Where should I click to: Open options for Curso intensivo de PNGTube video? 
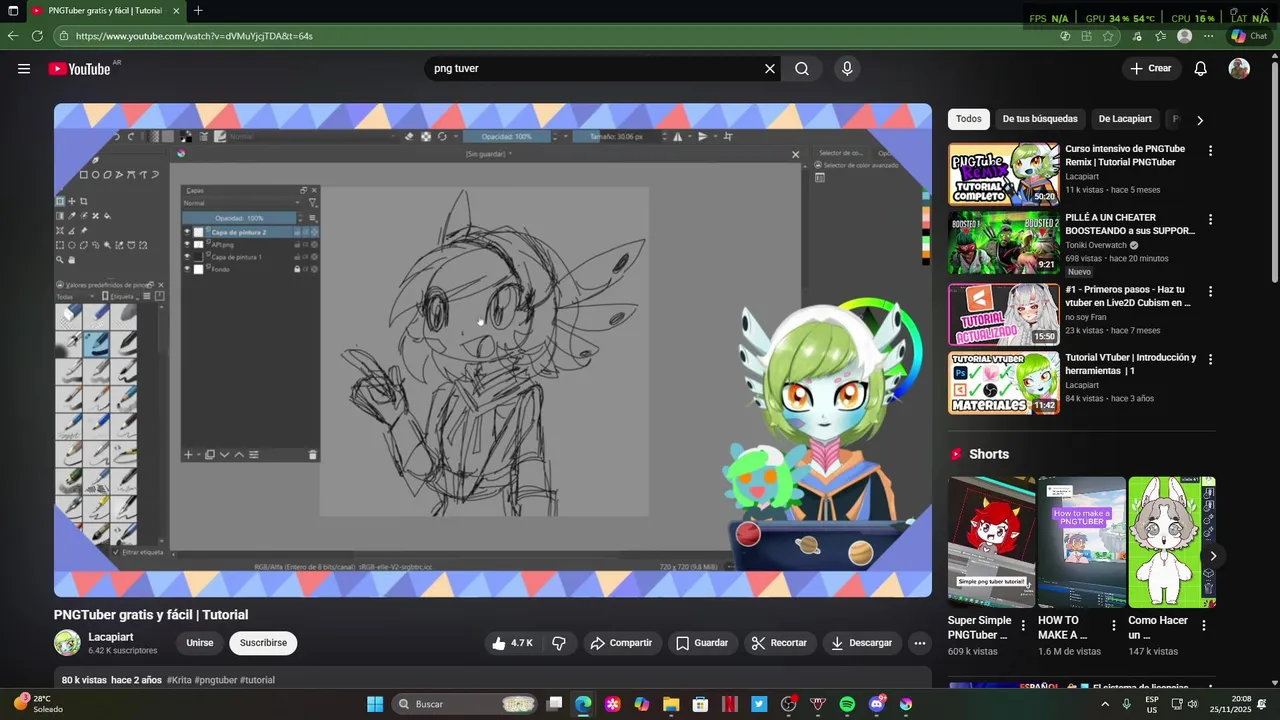[x=1210, y=151]
